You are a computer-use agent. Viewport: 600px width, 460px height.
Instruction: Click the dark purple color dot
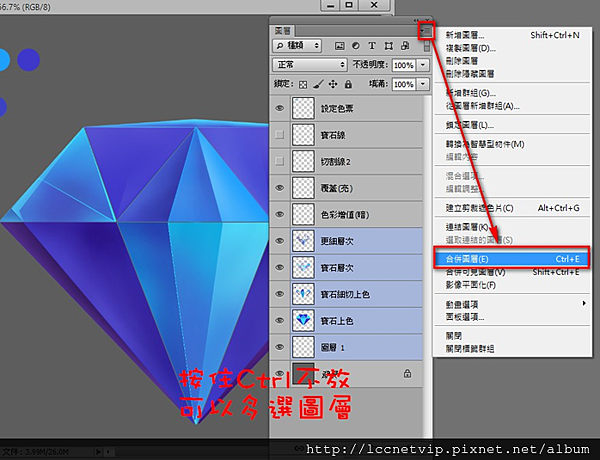28,60
